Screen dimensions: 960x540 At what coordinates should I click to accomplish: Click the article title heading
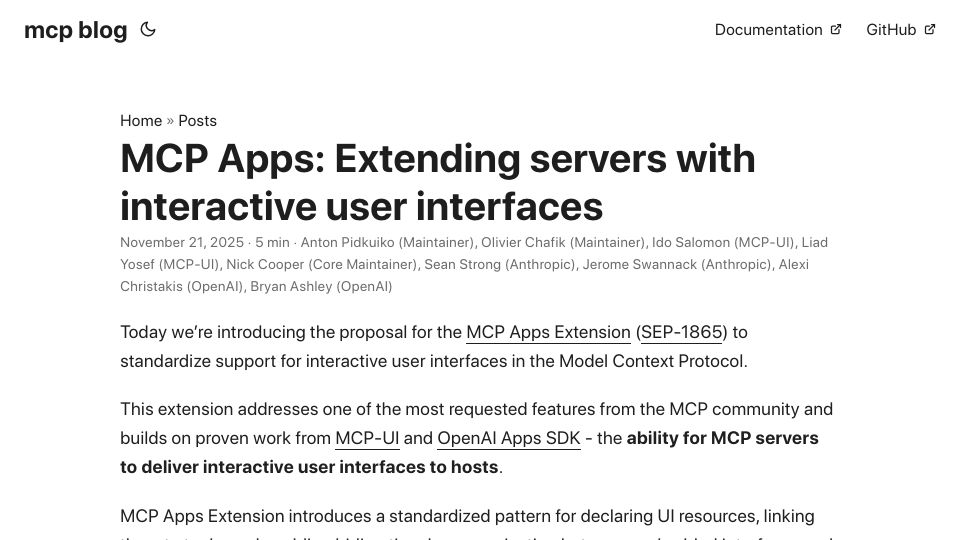click(x=438, y=182)
